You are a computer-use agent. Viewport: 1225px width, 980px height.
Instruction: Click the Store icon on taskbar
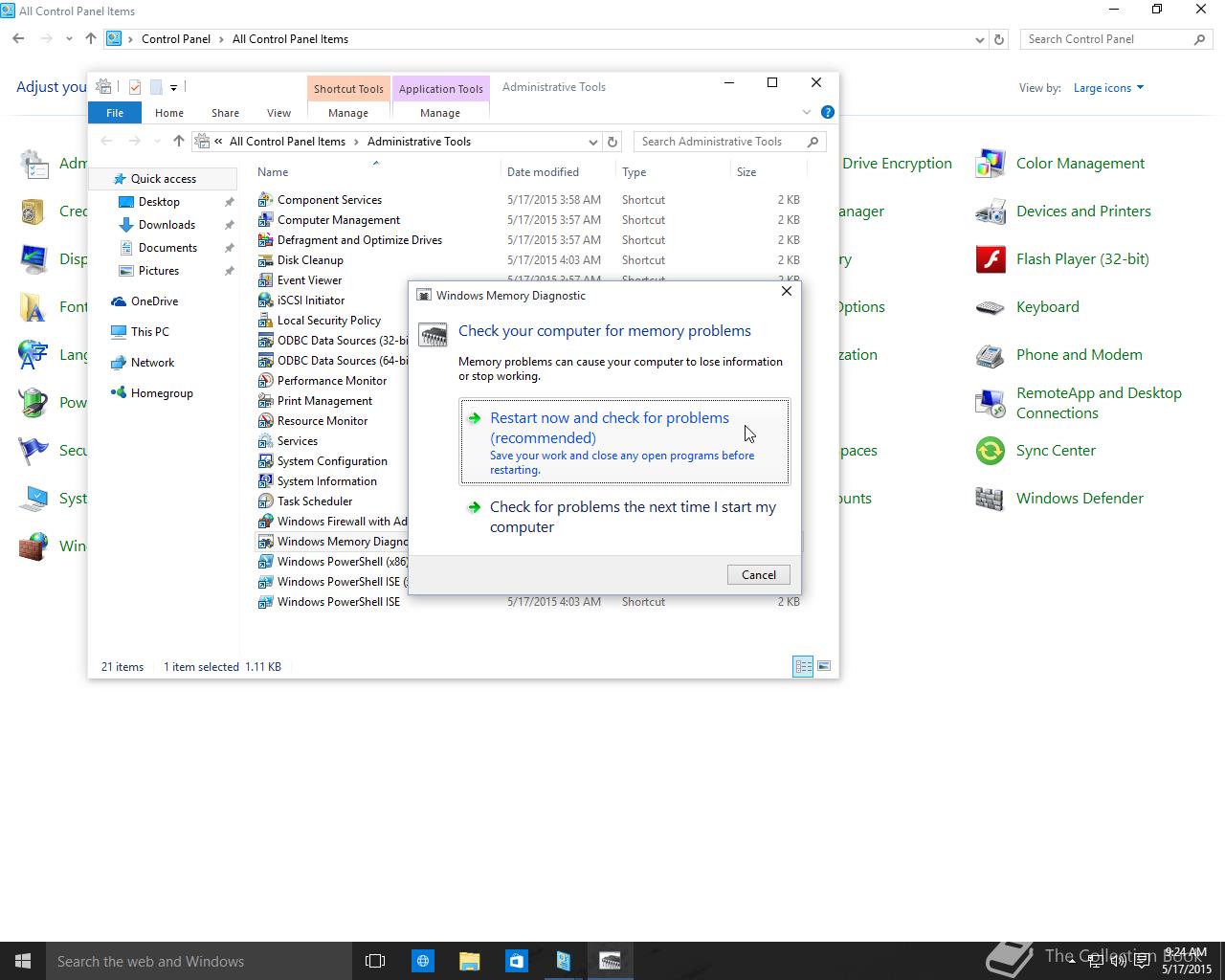point(516,961)
